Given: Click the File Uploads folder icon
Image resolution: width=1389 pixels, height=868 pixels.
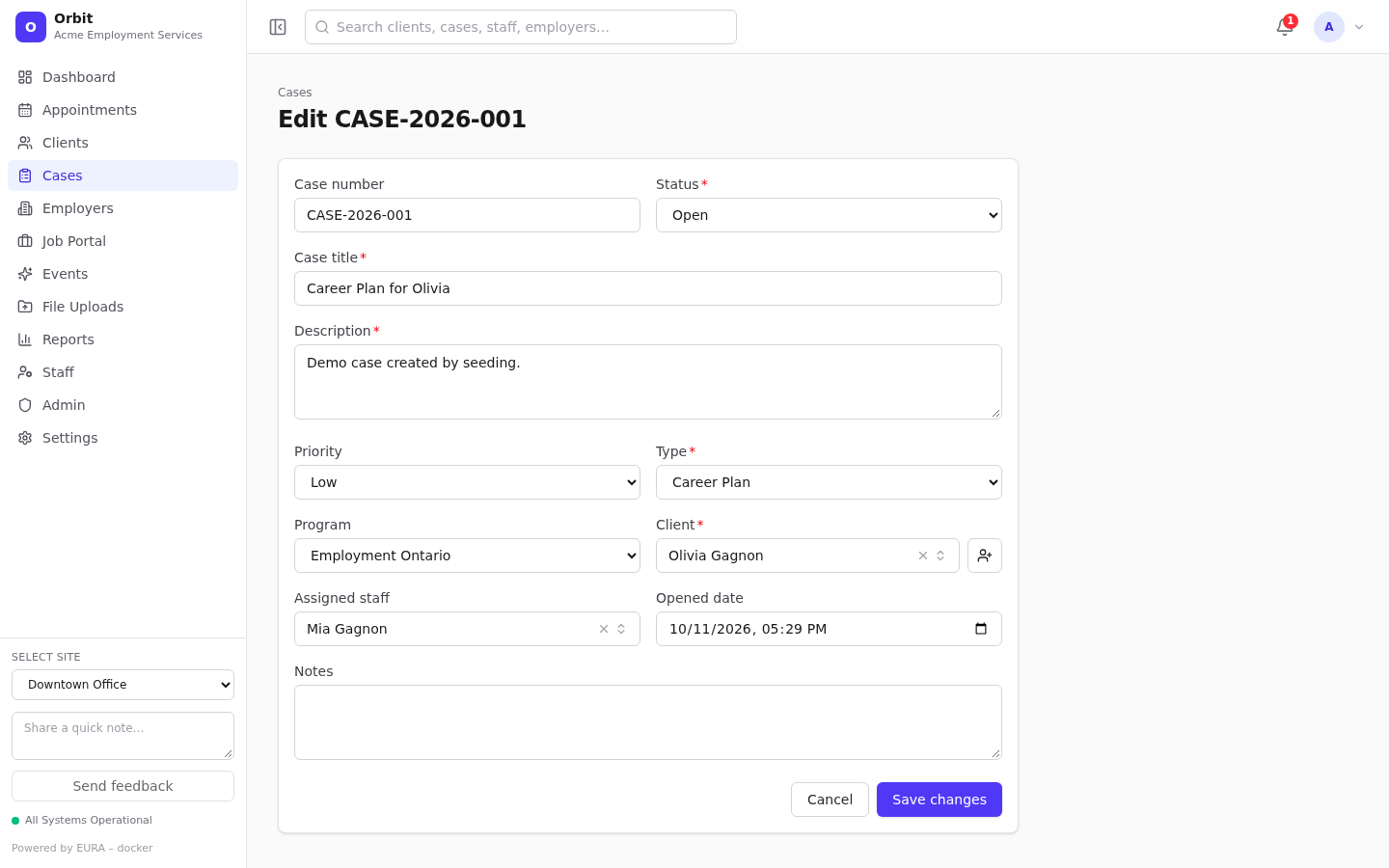Looking at the screenshot, I should [x=25, y=307].
